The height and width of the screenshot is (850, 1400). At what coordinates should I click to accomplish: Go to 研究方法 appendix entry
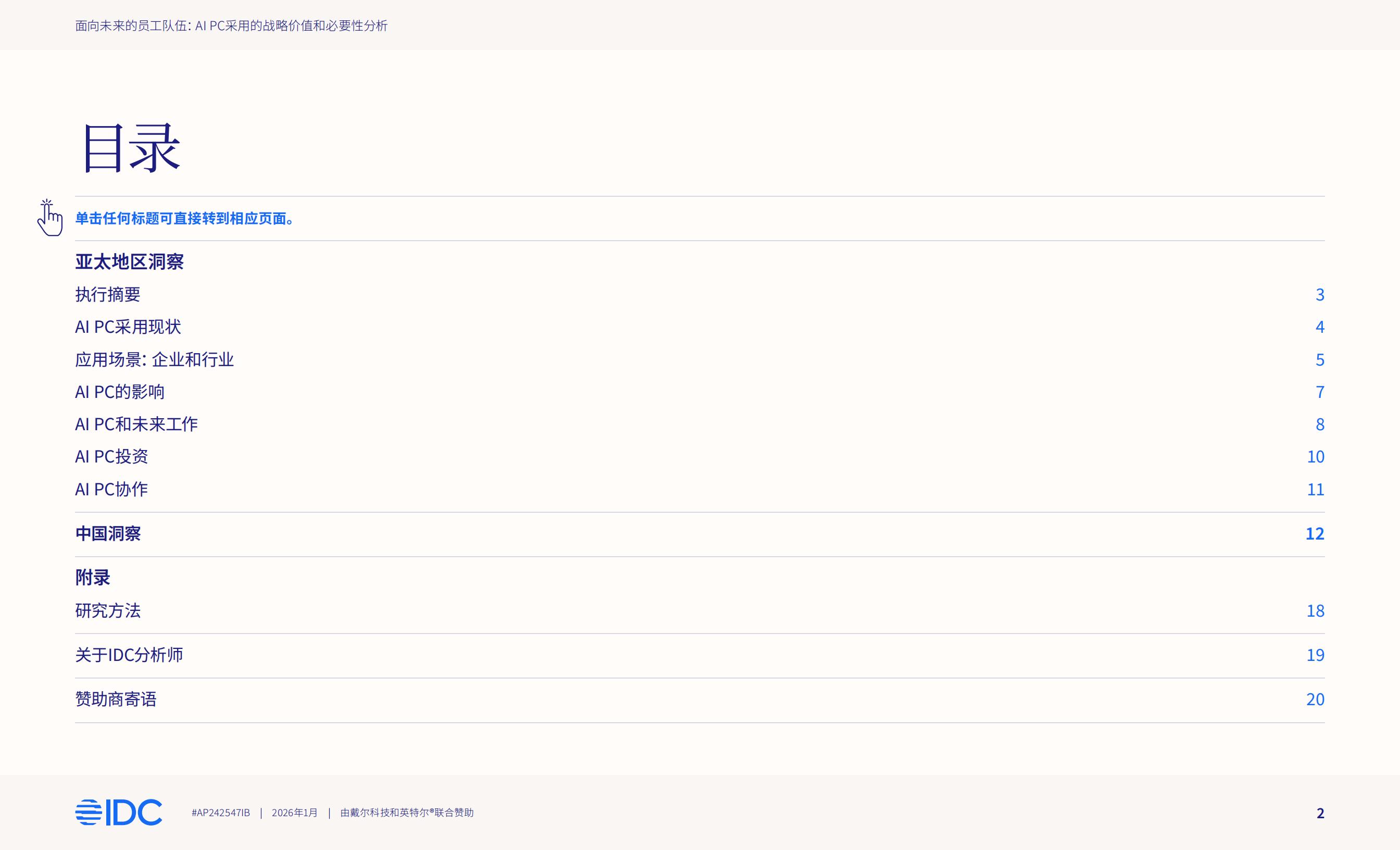[x=107, y=611]
